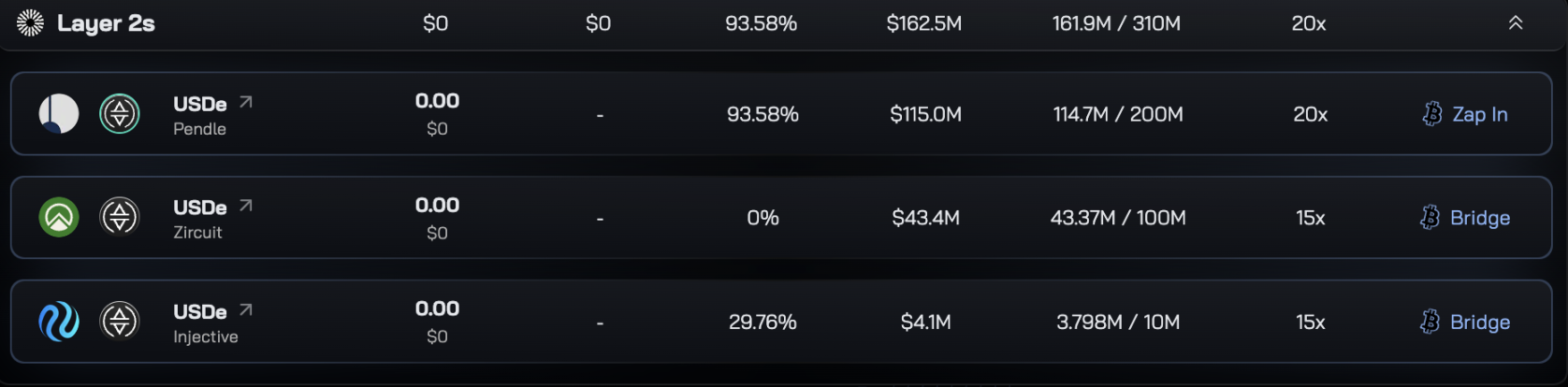Click the 114.7M / 200M capacity value

1118,114
